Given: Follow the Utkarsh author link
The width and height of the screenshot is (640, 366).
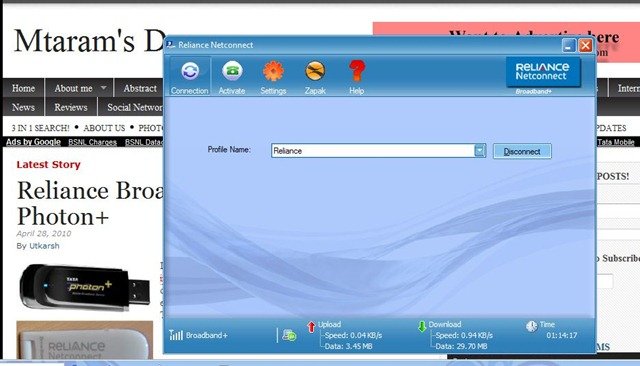Looking at the screenshot, I should (x=44, y=246).
